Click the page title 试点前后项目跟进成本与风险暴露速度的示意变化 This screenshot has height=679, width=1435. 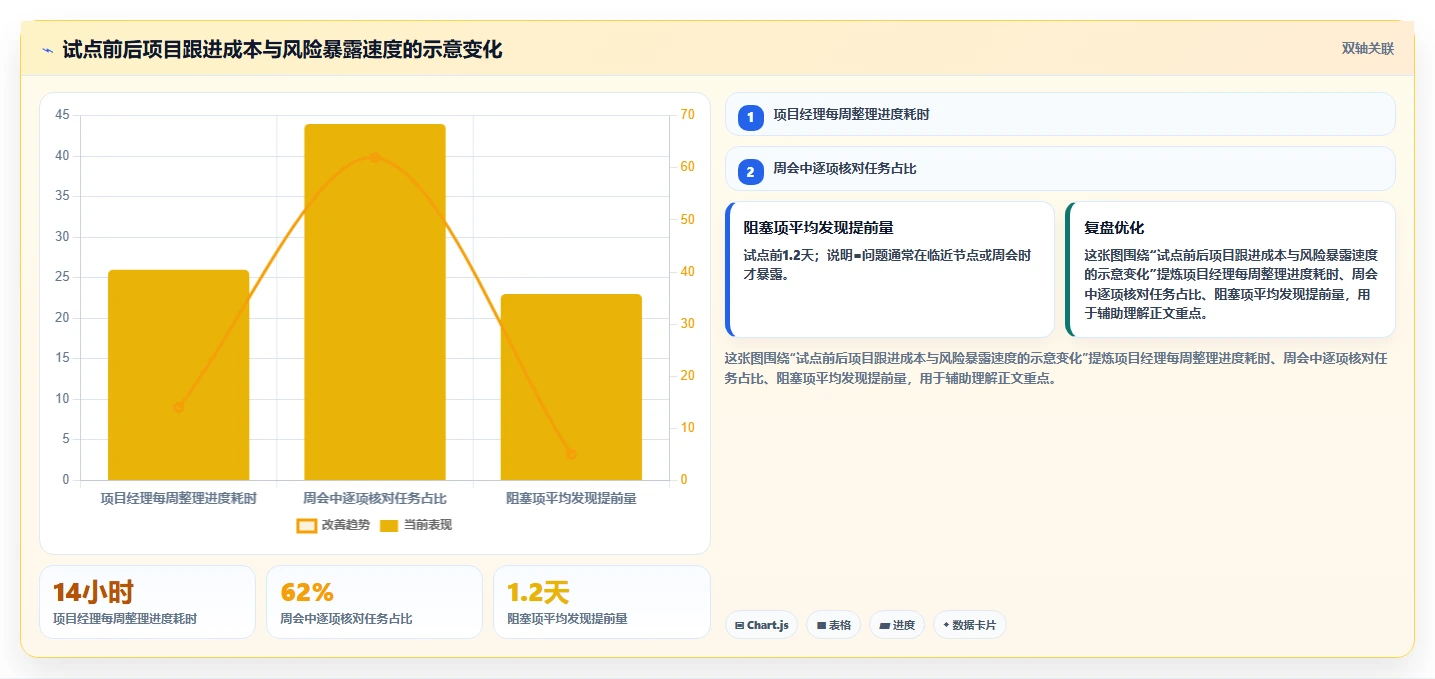coord(282,50)
